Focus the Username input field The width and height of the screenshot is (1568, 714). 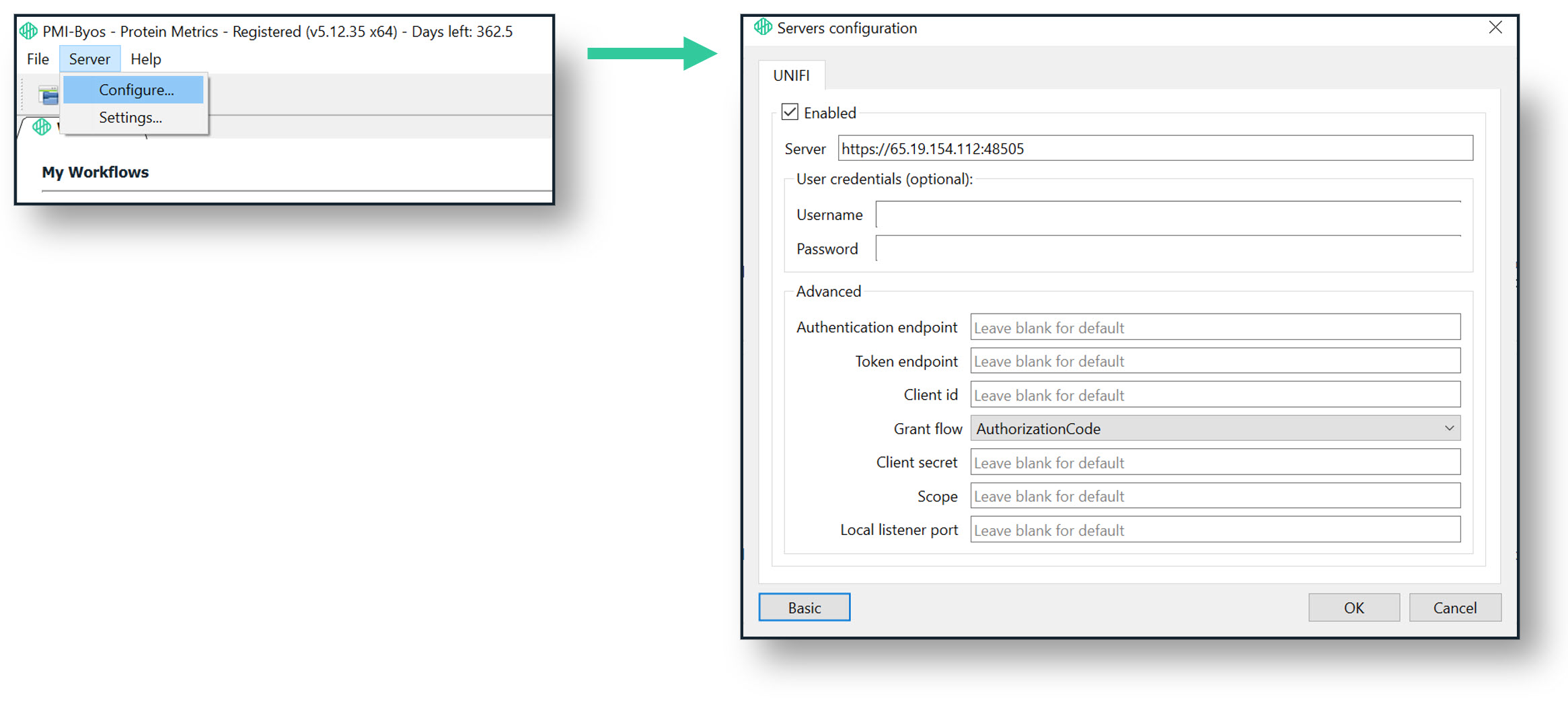(x=1168, y=215)
